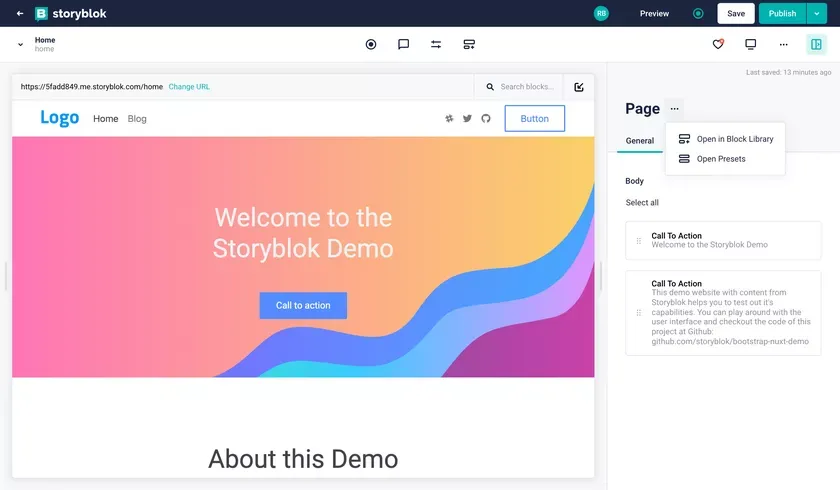Image resolution: width=840 pixels, height=490 pixels.
Task: Open the Storyblok logo home
Action: (71, 13)
